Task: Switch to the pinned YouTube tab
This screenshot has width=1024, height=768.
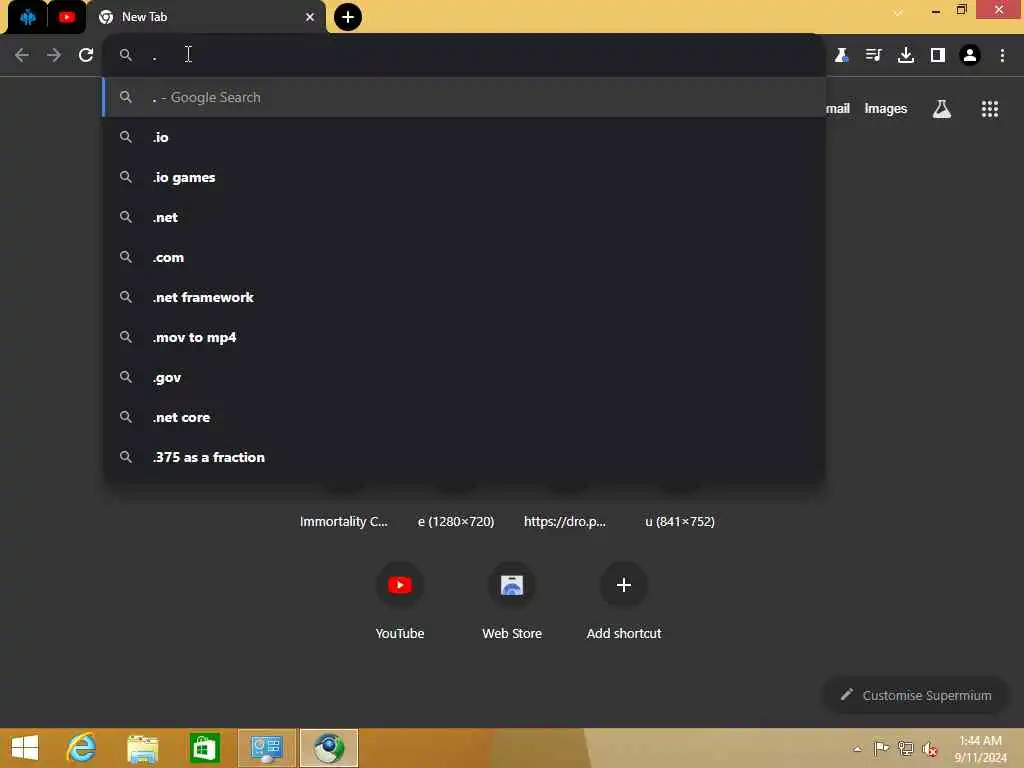Action: point(67,17)
